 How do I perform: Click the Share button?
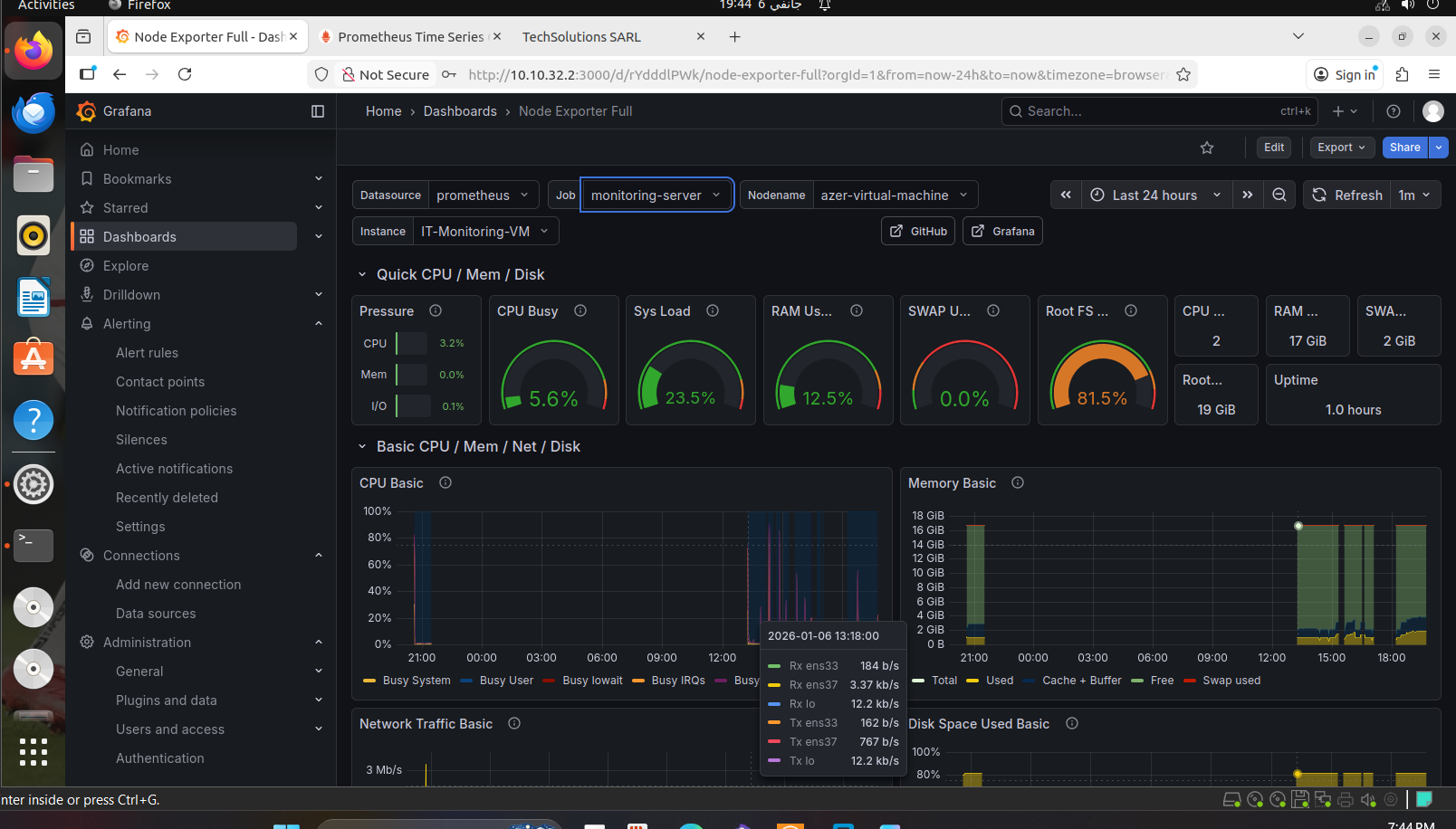pyautogui.click(x=1405, y=148)
